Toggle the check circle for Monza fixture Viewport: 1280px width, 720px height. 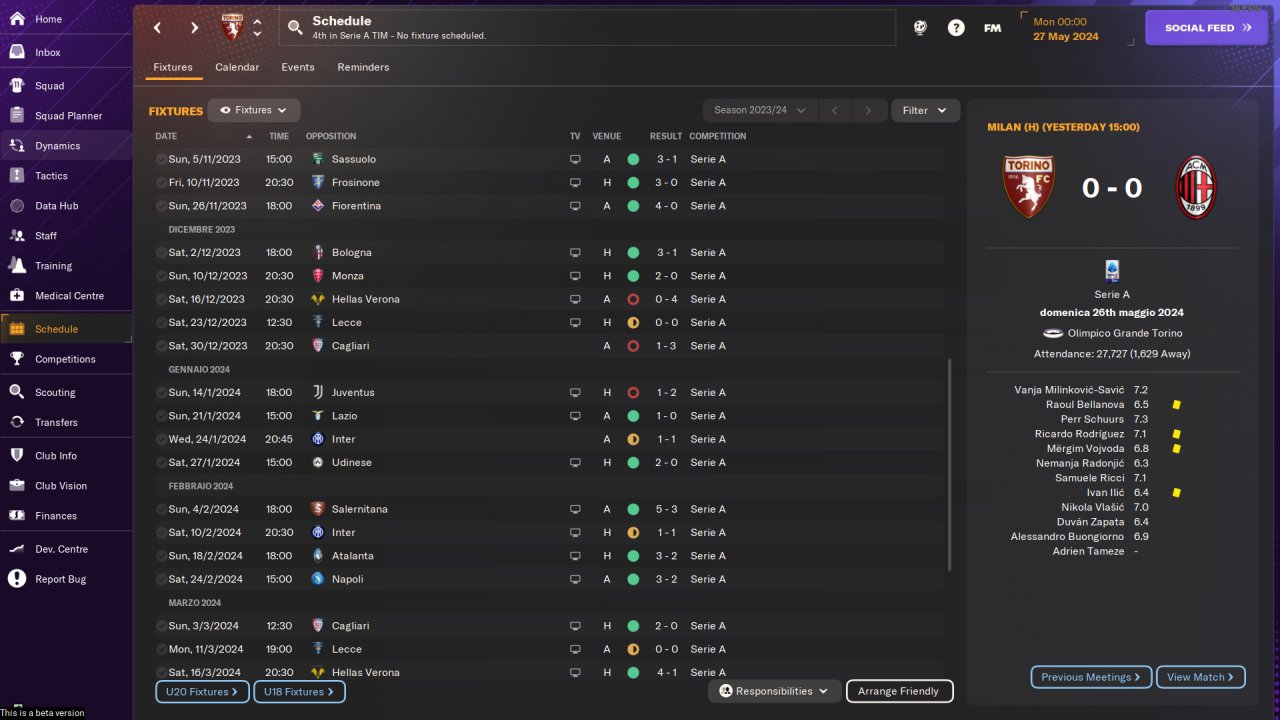point(161,276)
